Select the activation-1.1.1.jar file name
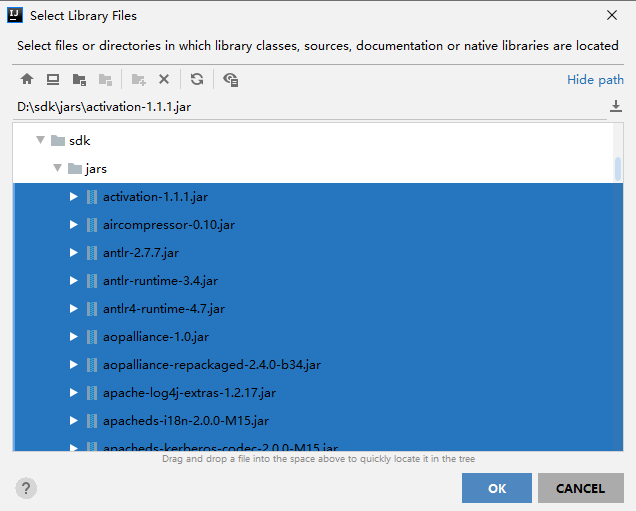This screenshot has height=511, width=636. [155, 197]
